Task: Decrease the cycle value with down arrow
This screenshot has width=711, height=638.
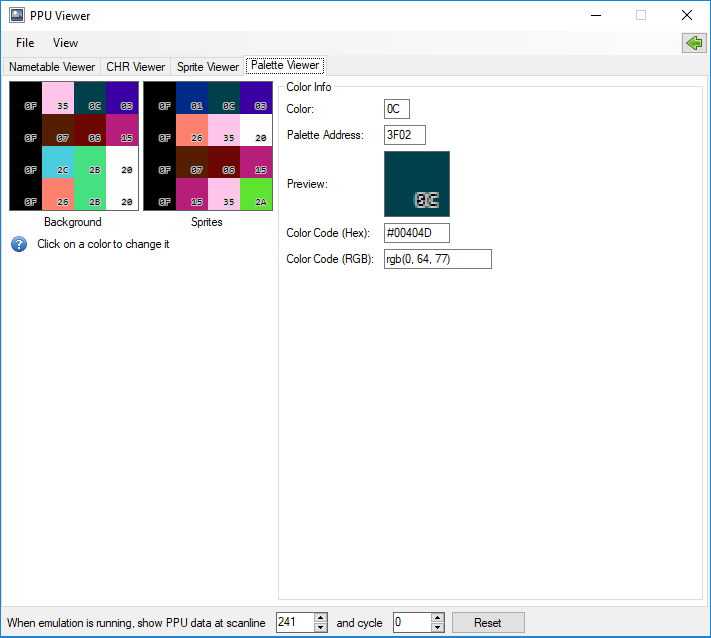Action: [x=437, y=627]
